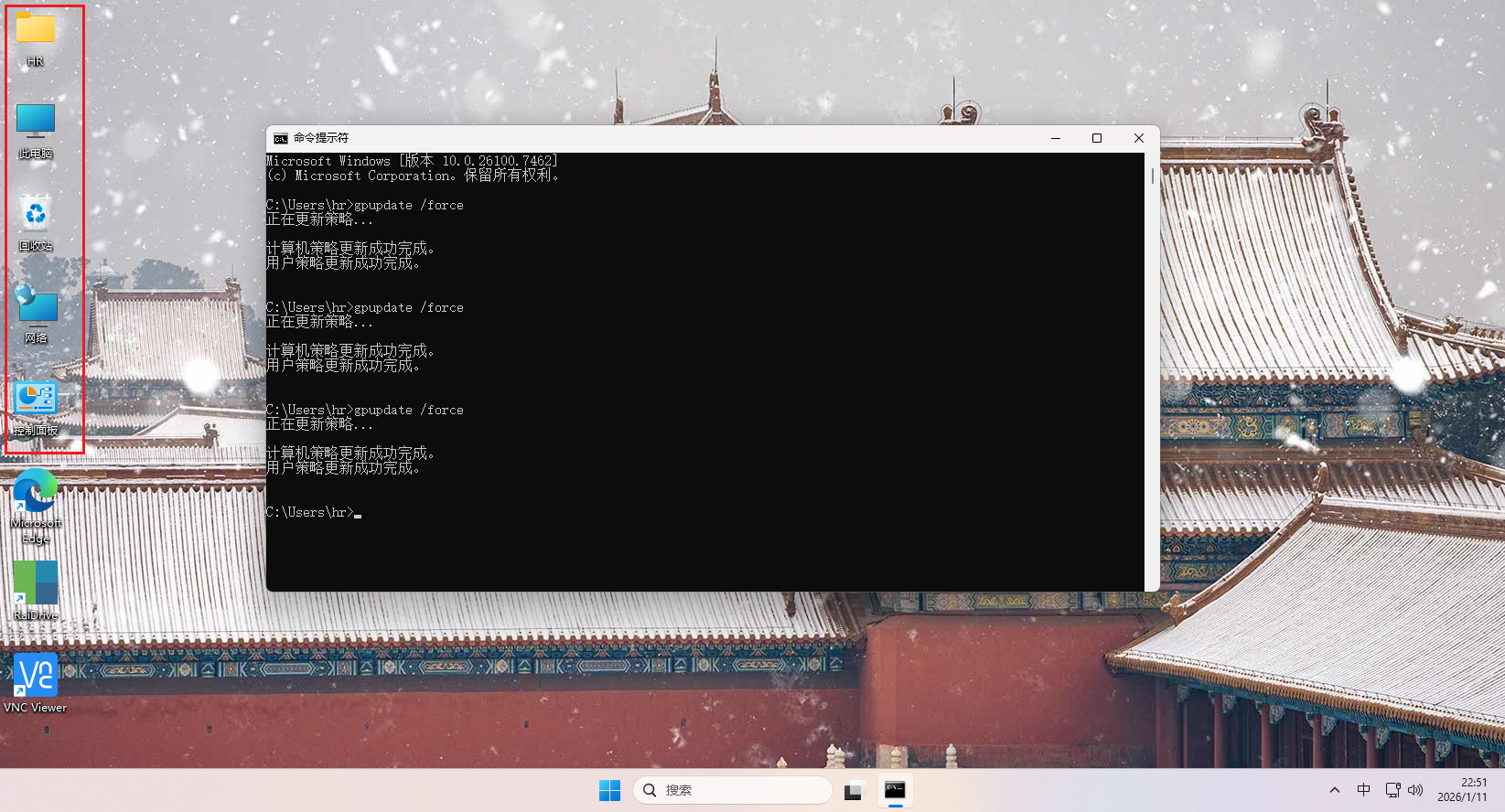Select the VNC Viewer desktop shortcut

(36, 683)
